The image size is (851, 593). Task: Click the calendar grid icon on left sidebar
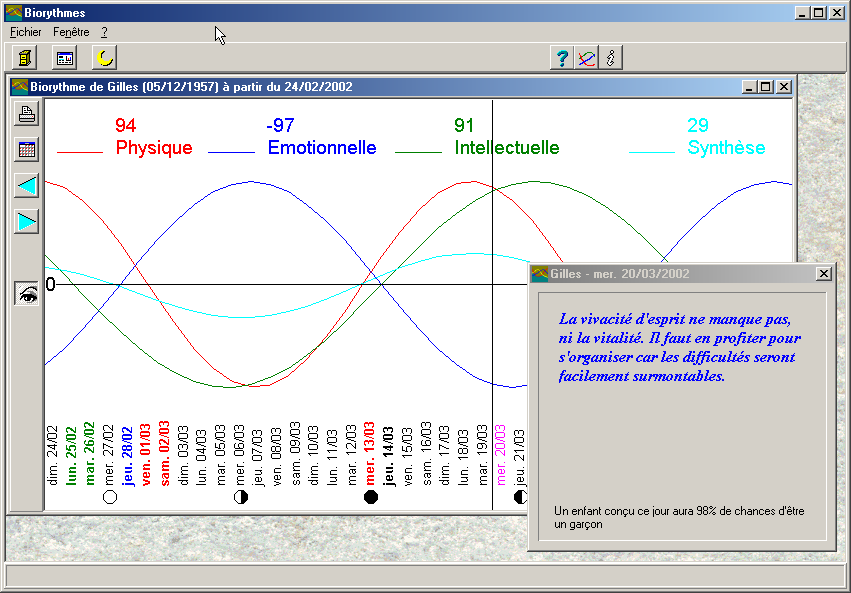pyautogui.click(x=27, y=149)
